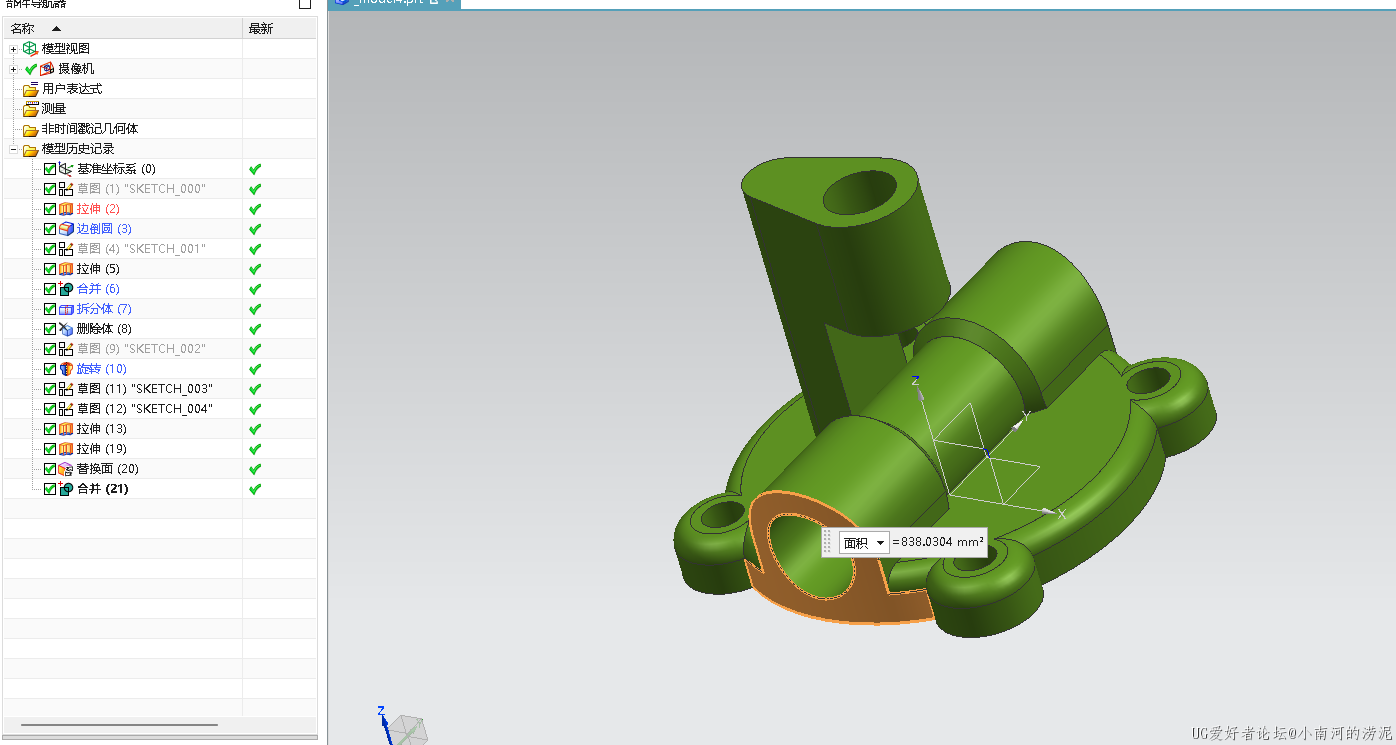Sort by the 名称 column header
Screen dimensions: 1396x745
click(x=122, y=29)
